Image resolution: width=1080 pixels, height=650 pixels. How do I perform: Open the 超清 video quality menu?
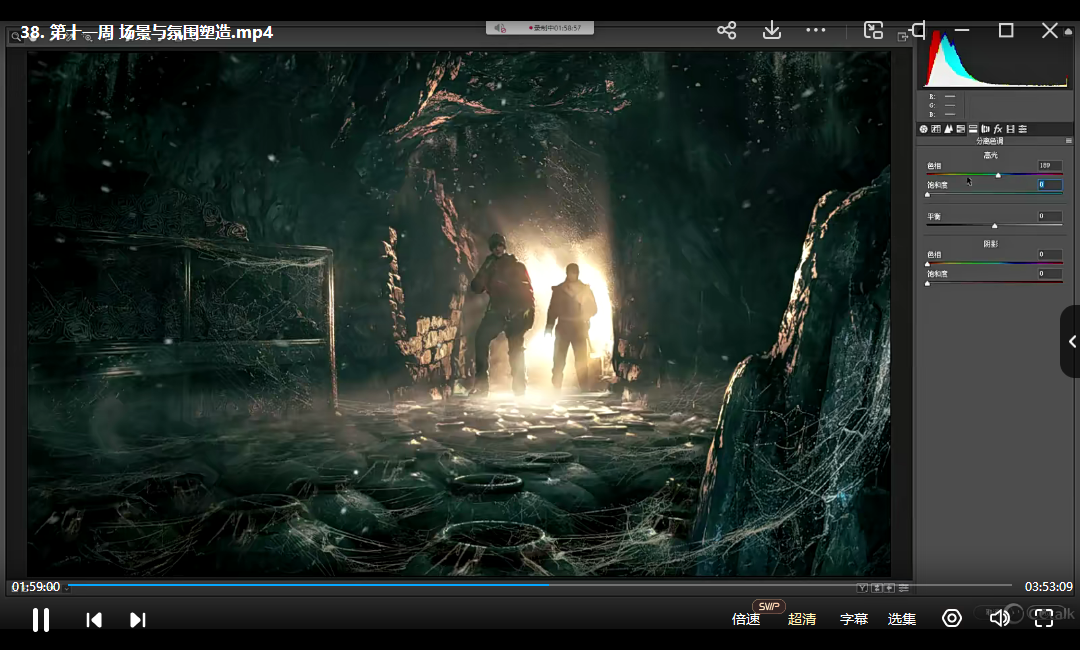pos(802,619)
